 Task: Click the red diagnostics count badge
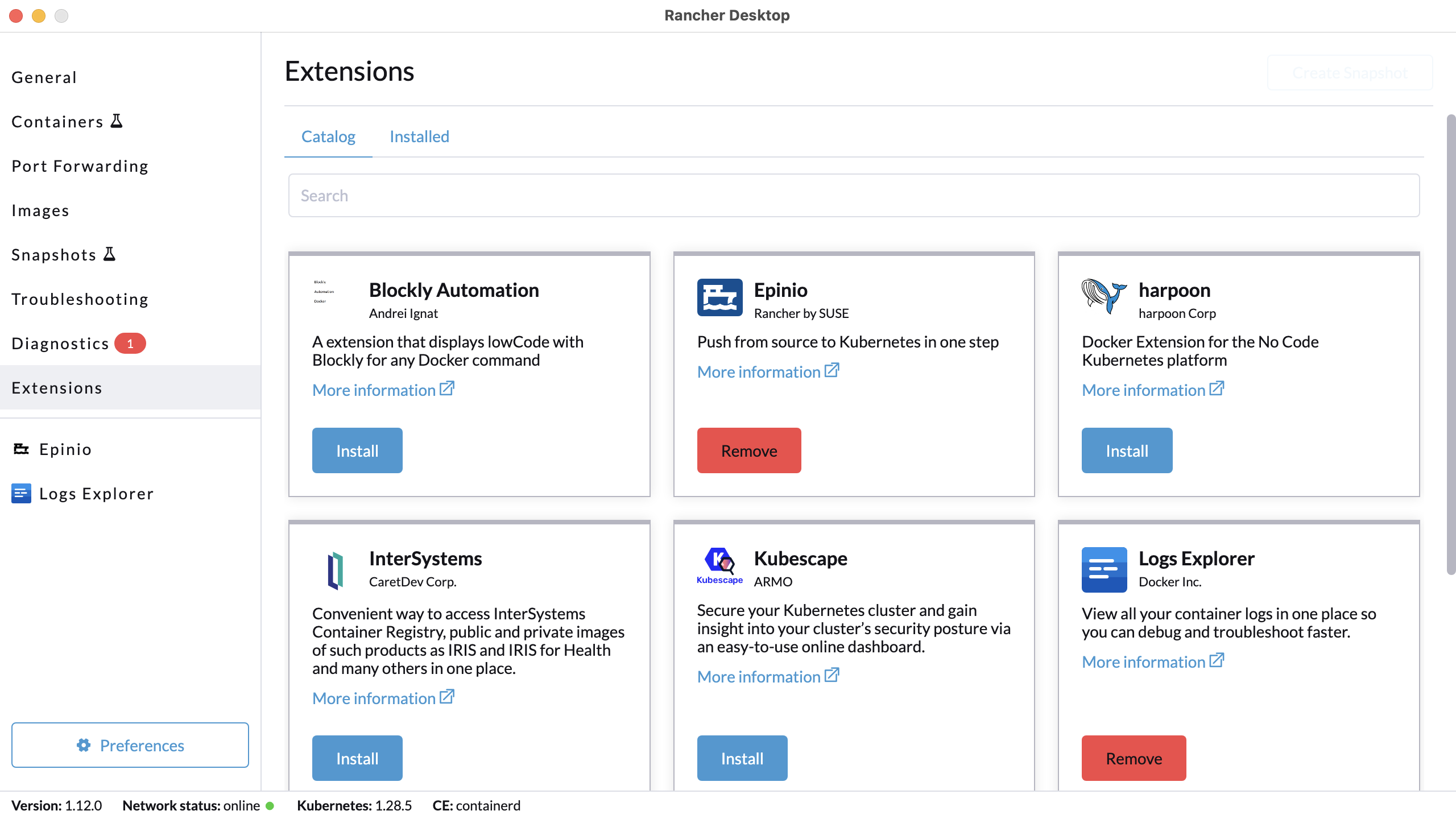130,343
